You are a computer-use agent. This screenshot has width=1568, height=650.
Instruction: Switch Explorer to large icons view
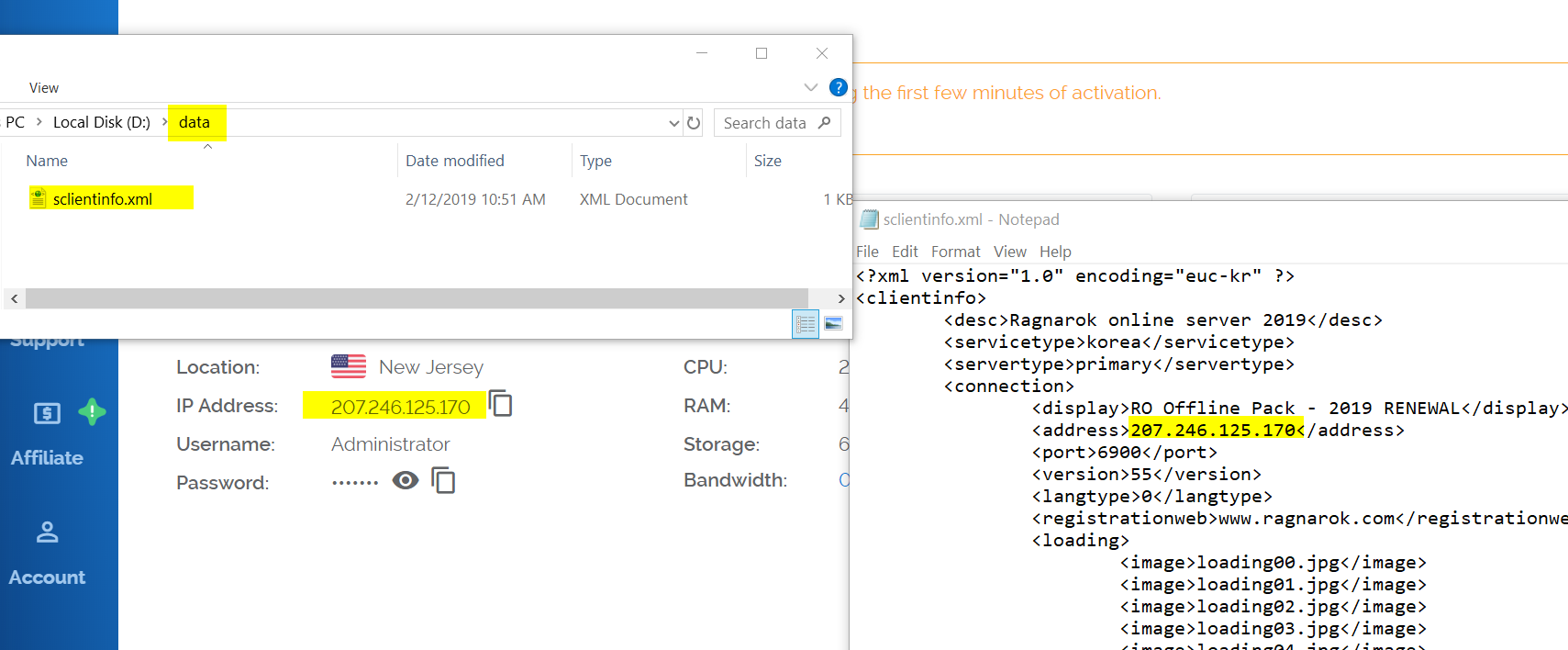point(833,324)
